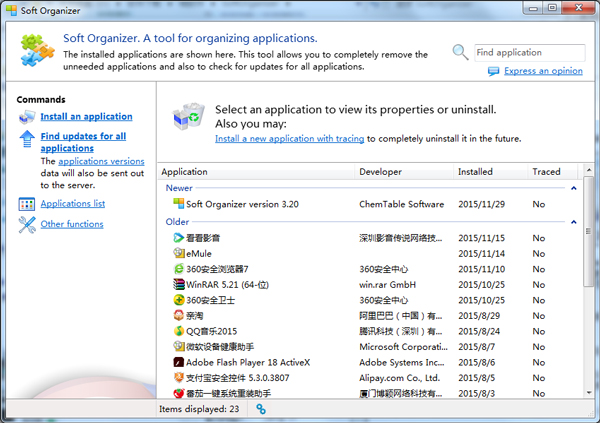Click the QQ音乐2015 icon
The width and height of the screenshot is (600, 423).
[179, 331]
